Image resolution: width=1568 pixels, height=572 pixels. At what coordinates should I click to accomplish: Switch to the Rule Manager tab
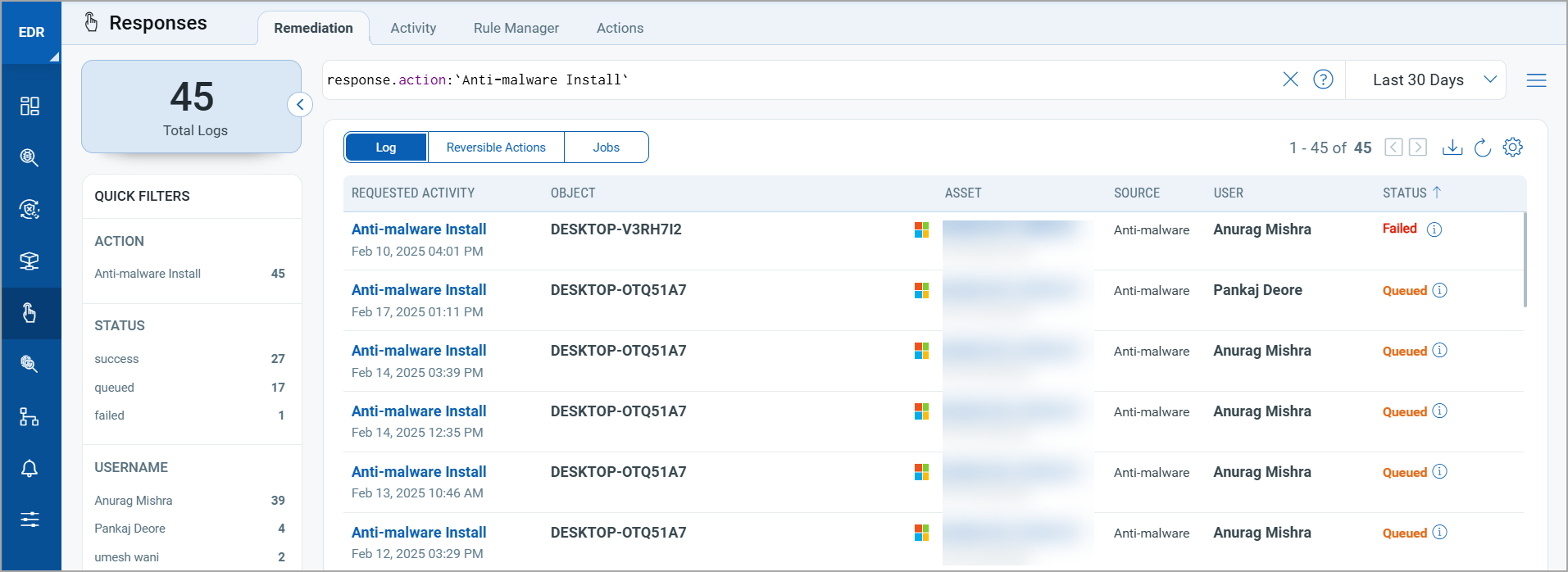click(x=516, y=28)
